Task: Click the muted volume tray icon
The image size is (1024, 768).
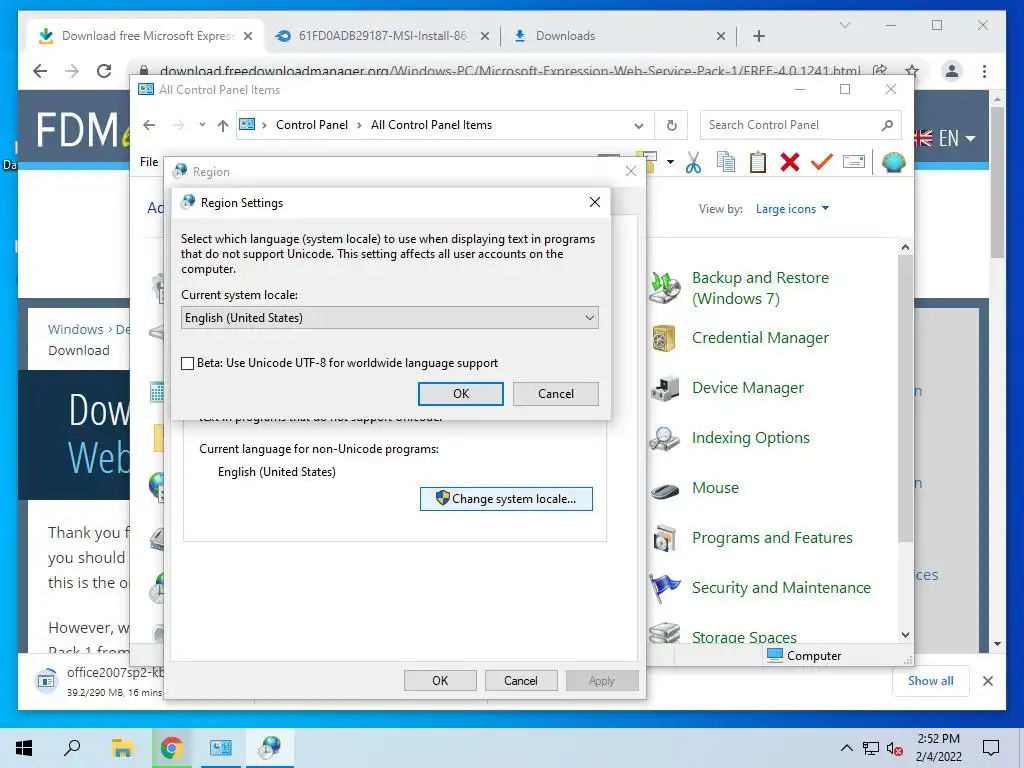Action: [894, 748]
